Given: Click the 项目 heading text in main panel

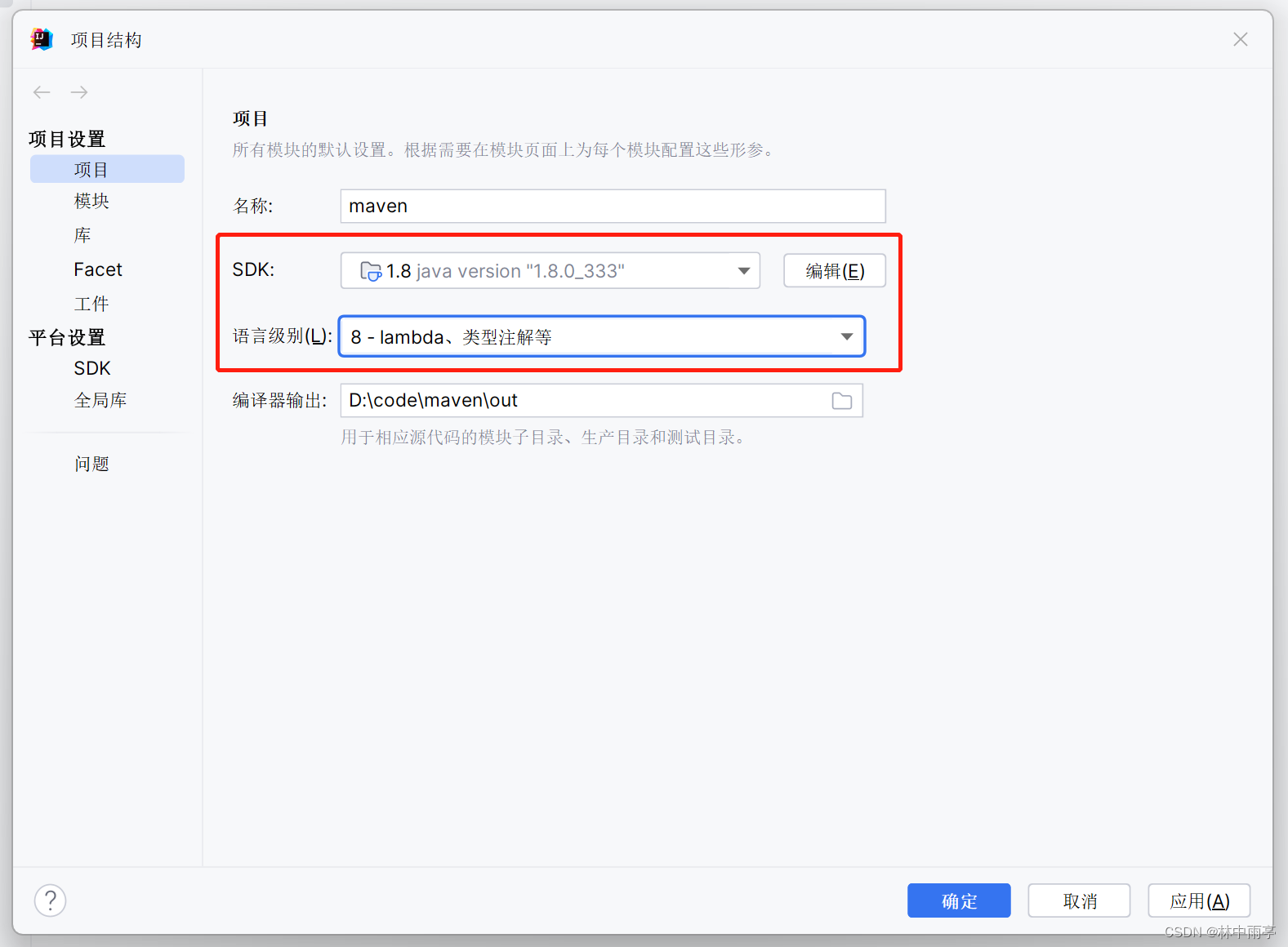Looking at the screenshot, I should coord(250,118).
